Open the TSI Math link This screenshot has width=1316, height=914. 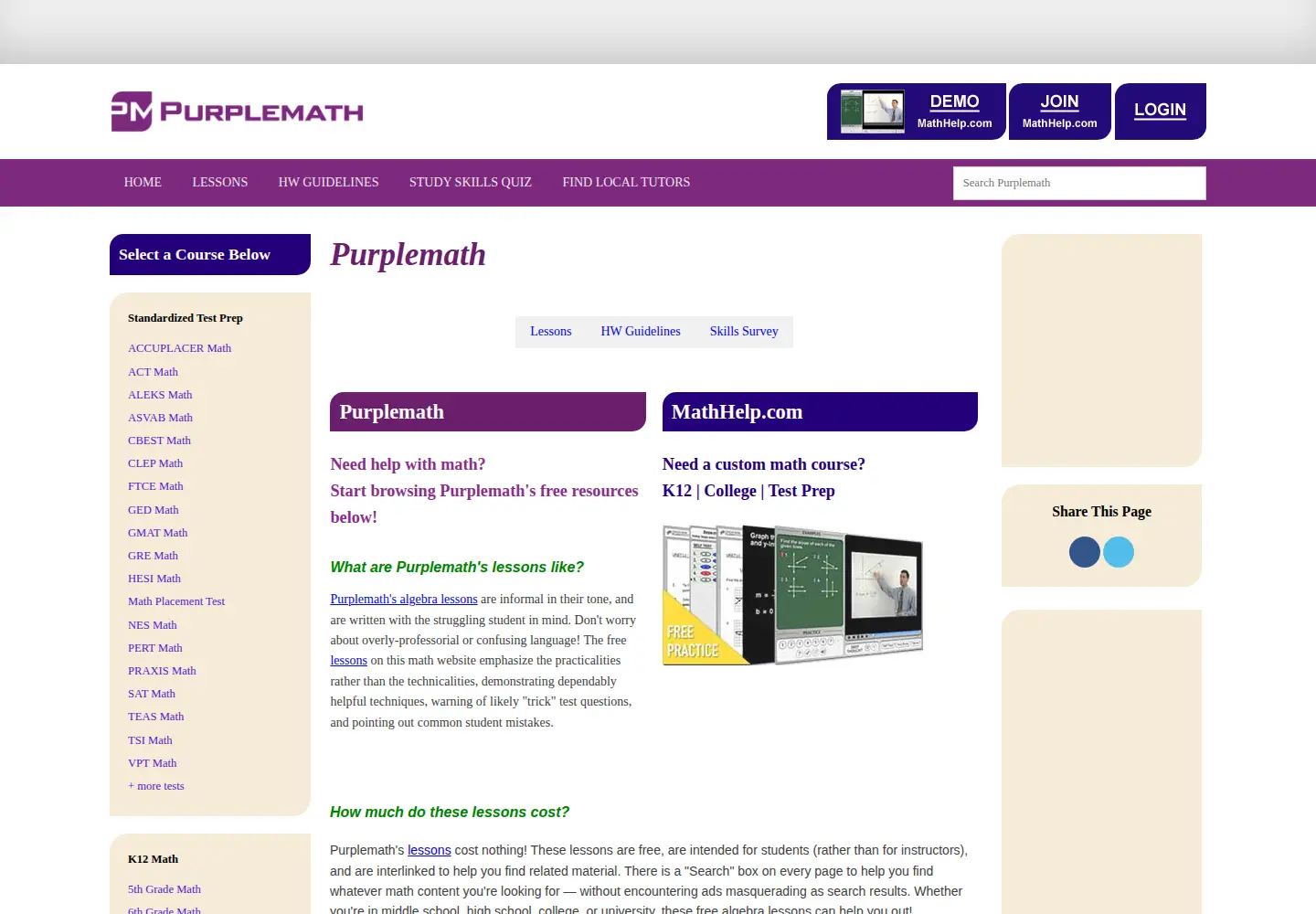click(150, 740)
